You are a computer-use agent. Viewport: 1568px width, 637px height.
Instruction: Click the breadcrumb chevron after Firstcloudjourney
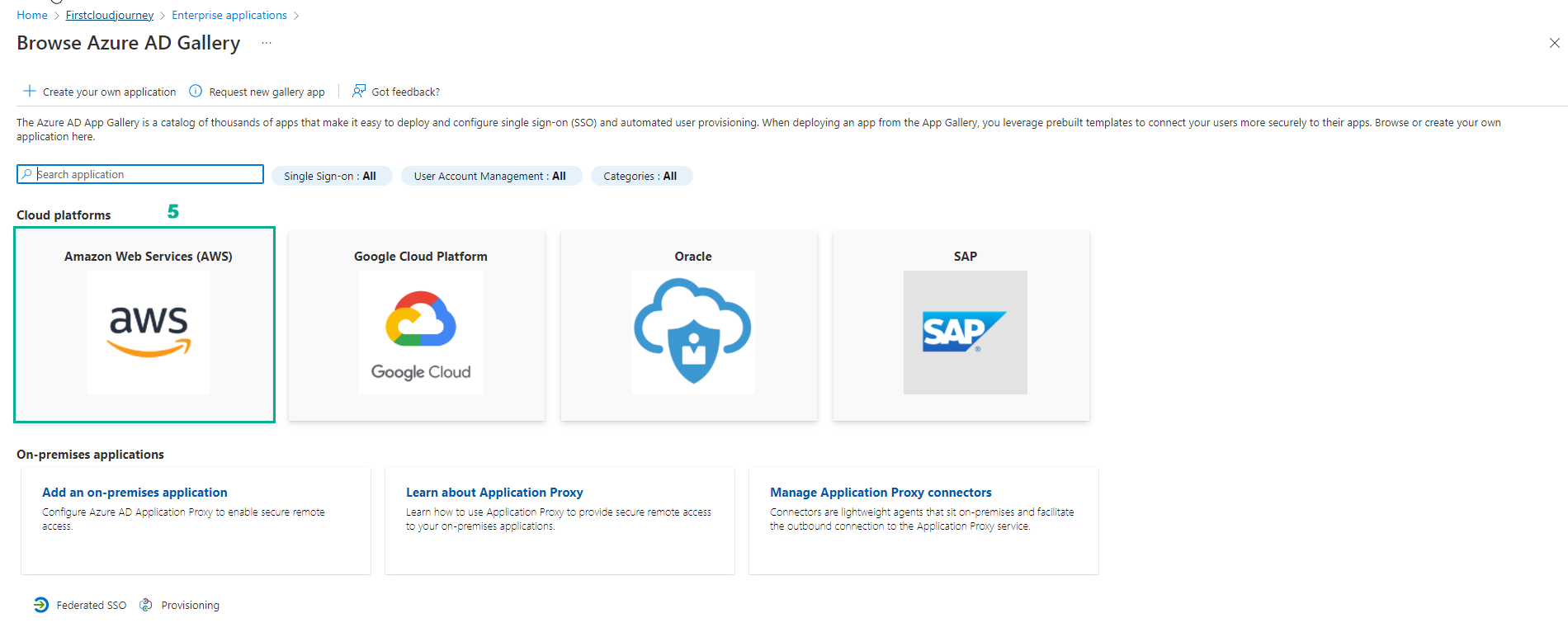(163, 16)
